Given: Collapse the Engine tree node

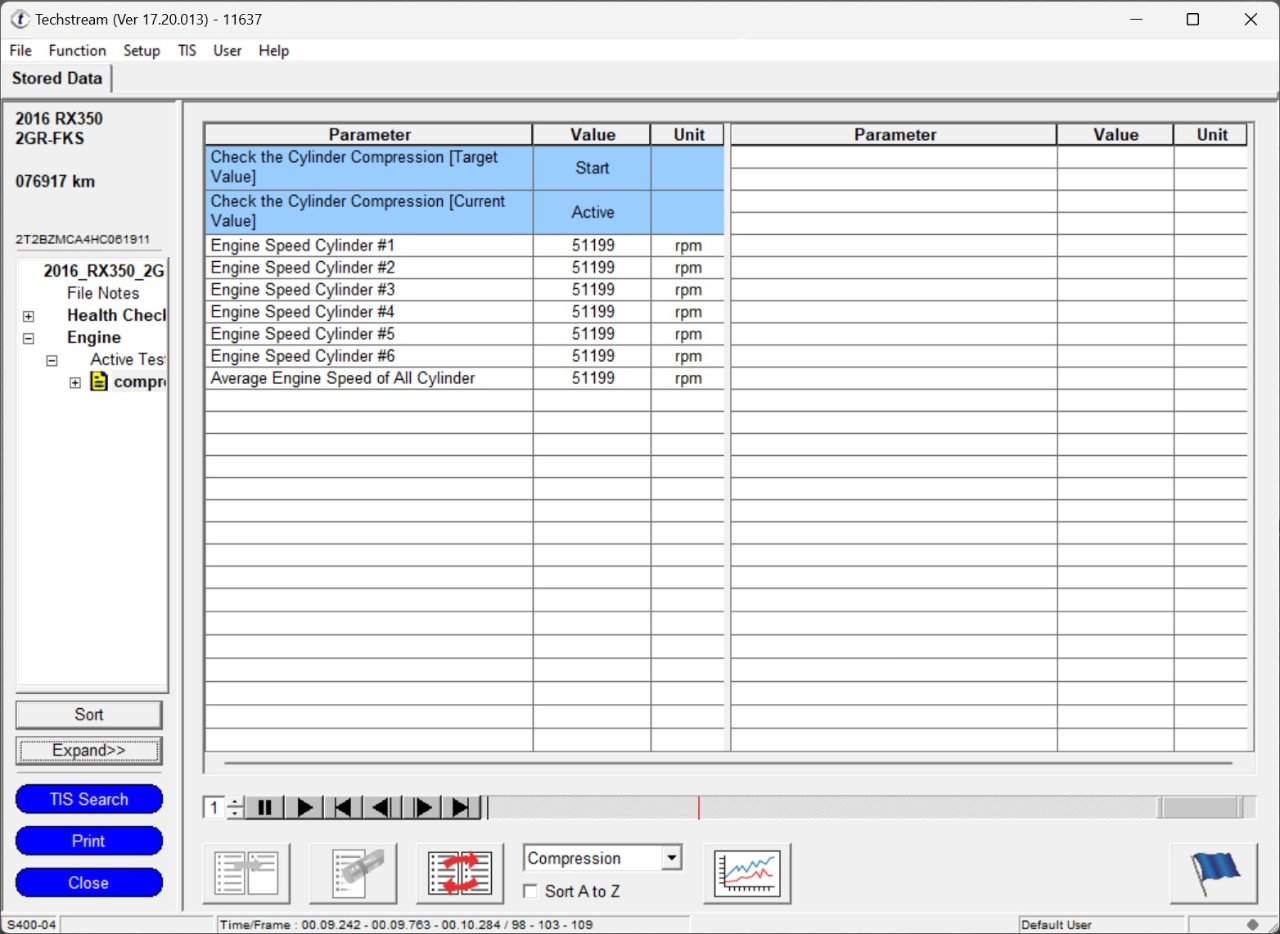Looking at the screenshot, I should [28, 338].
